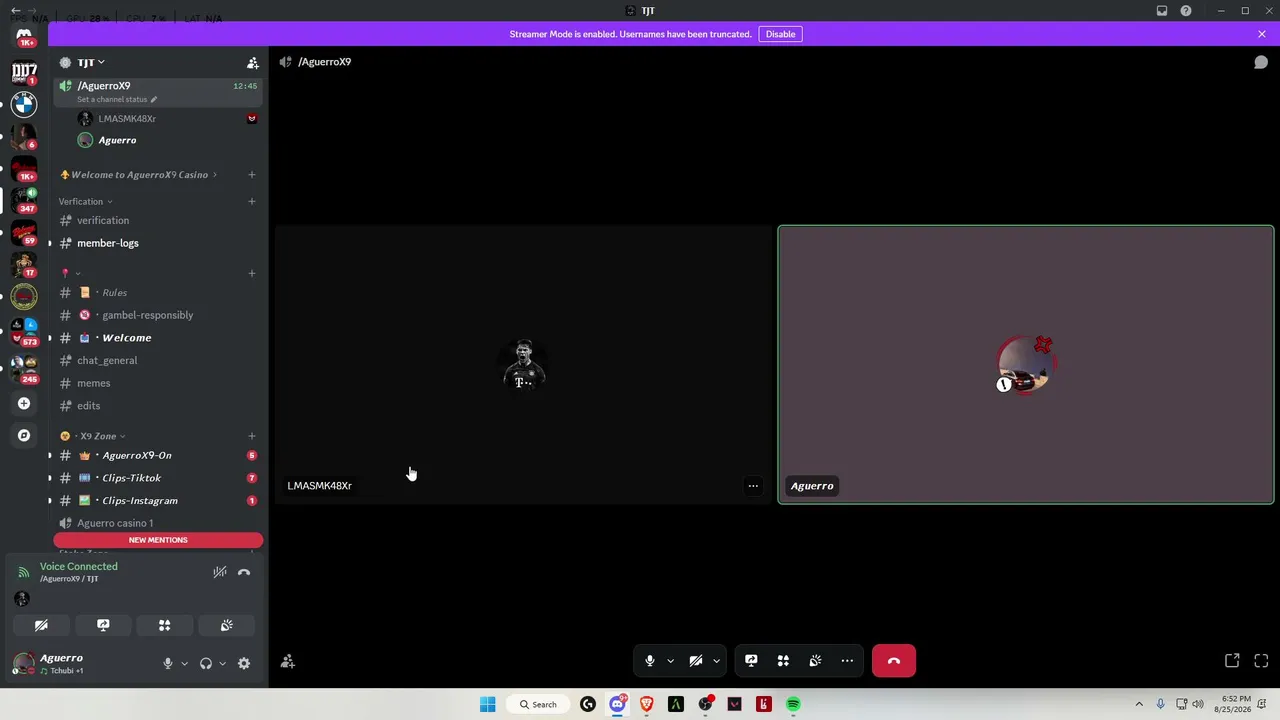Open user settings gear
Image resolution: width=1280 pixels, height=720 pixels.
pos(244,663)
